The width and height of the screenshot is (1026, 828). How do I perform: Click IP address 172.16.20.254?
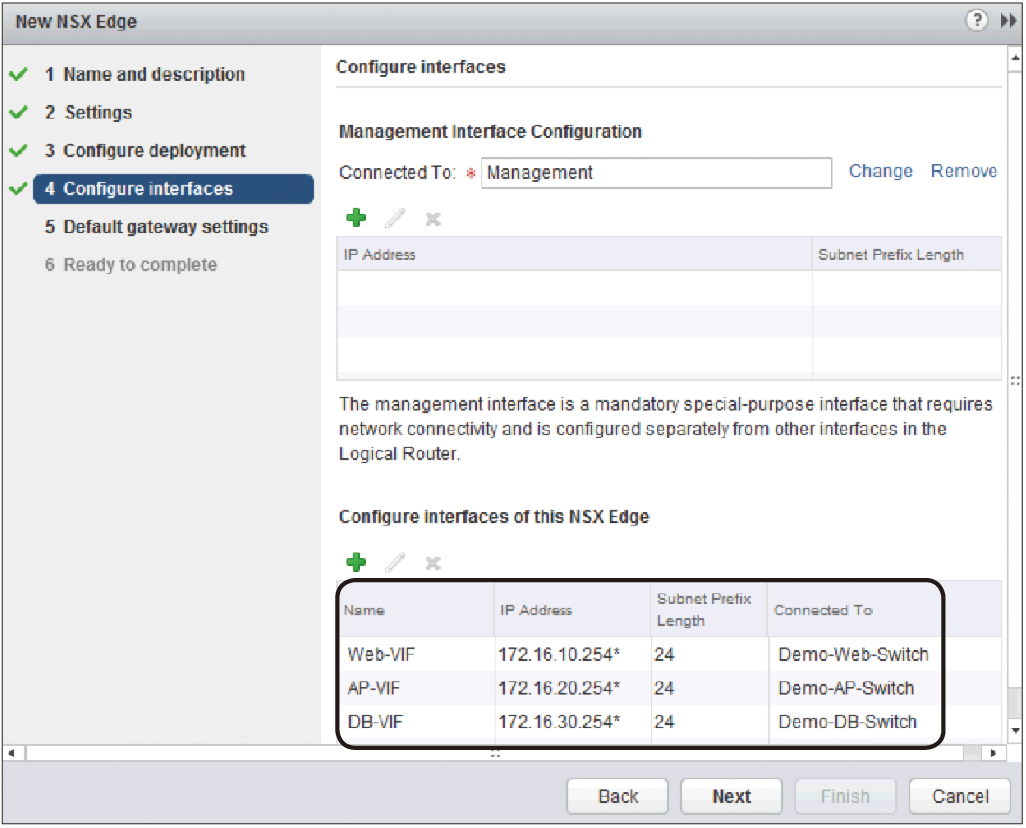559,689
